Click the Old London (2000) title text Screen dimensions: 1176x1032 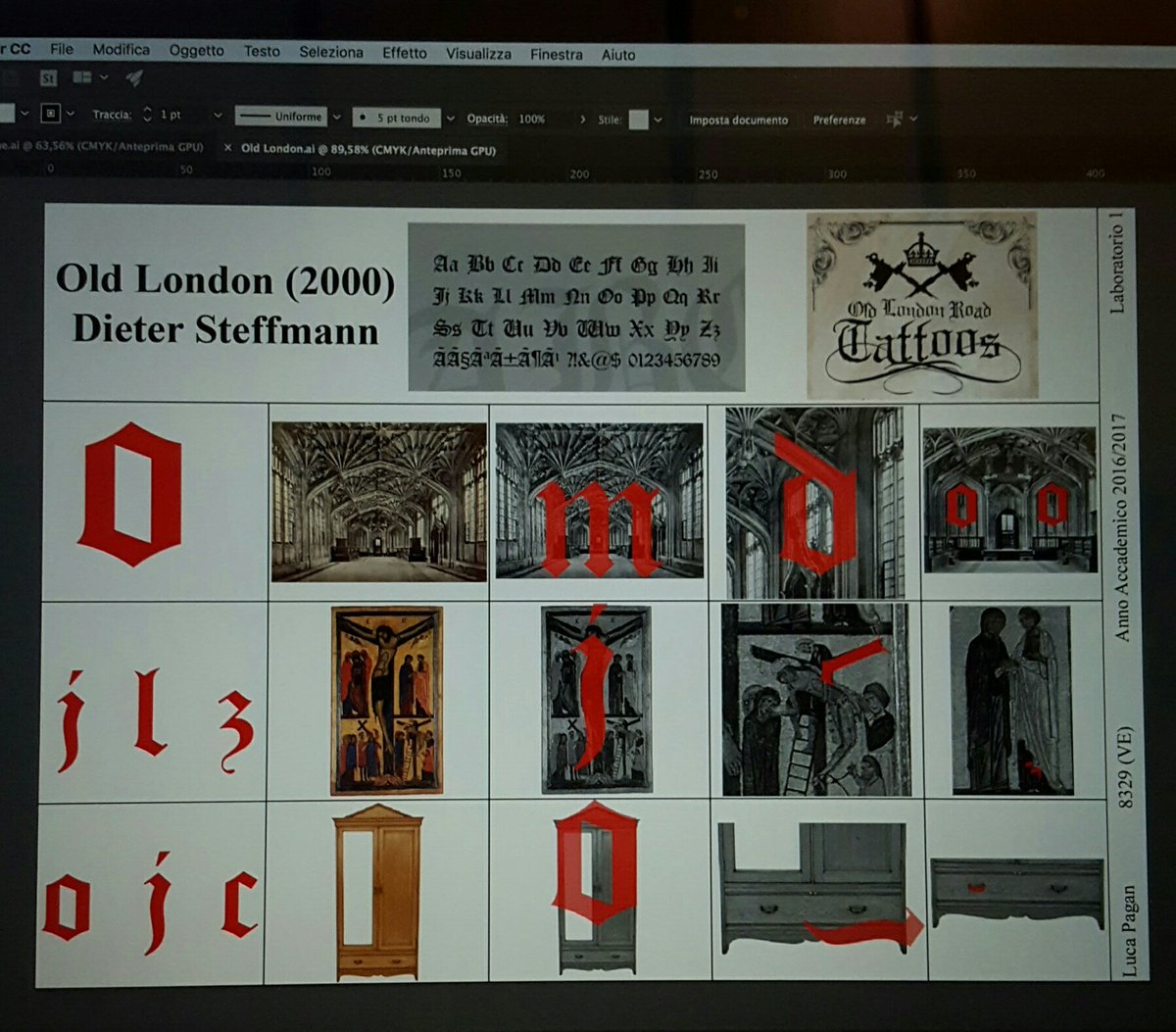pos(225,279)
